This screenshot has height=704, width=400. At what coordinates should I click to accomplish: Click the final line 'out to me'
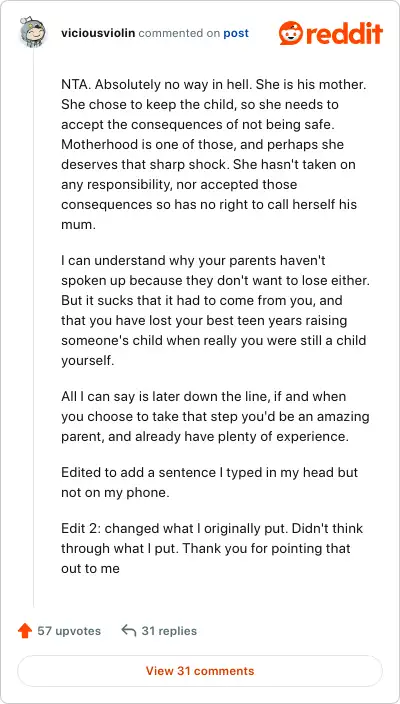pos(90,568)
